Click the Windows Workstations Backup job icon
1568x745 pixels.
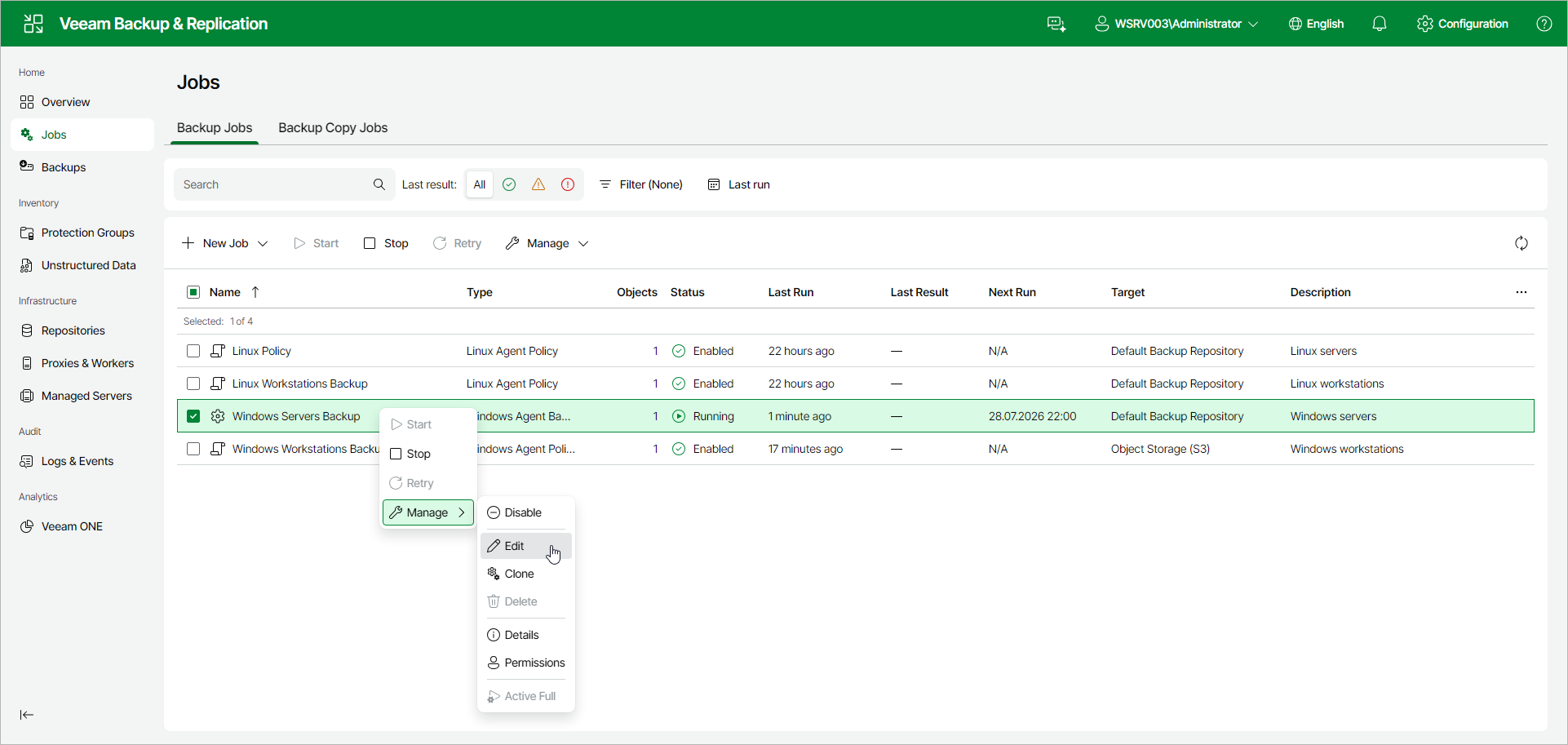pyautogui.click(x=218, y=449)
